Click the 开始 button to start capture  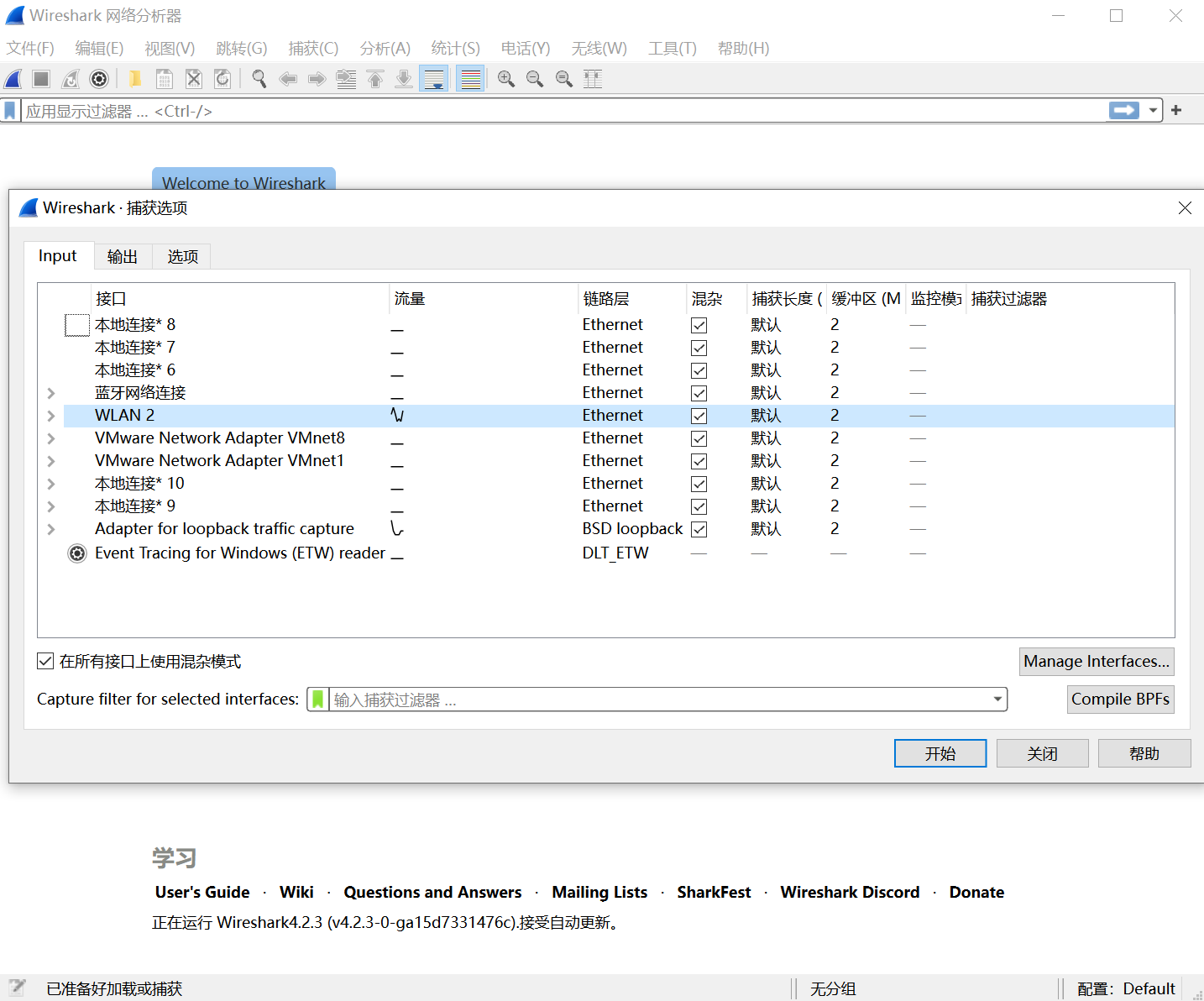click(940, 753)
